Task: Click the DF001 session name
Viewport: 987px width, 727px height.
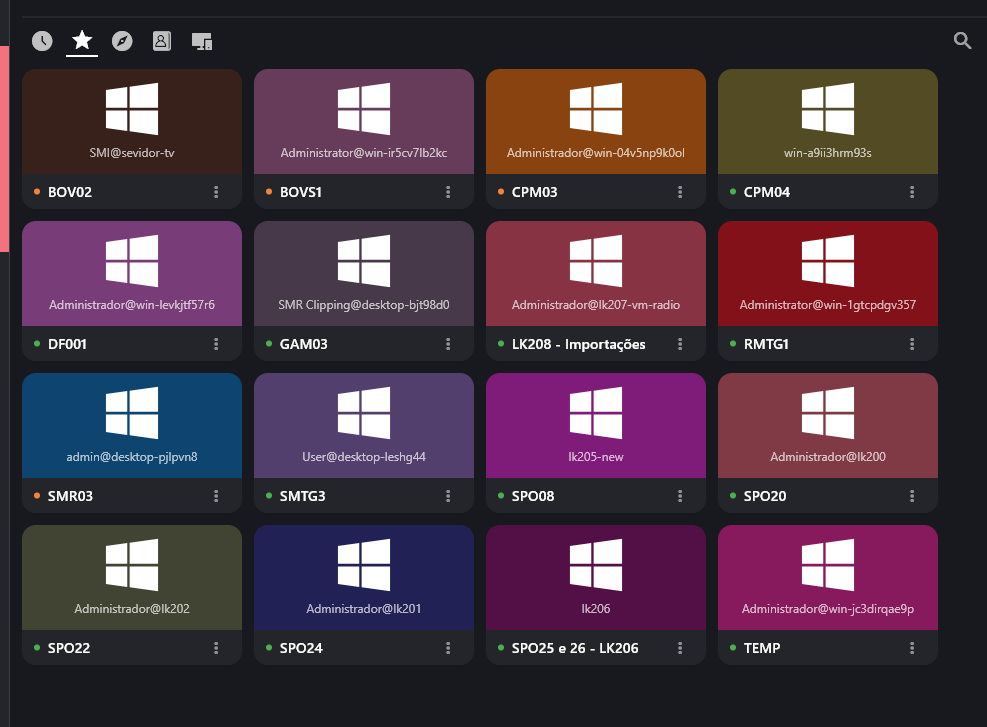Action: (x=67, y=344)
